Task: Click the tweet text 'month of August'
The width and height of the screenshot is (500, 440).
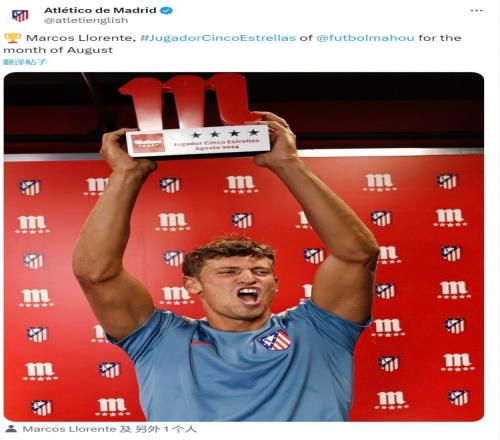Action: (58, 50)
